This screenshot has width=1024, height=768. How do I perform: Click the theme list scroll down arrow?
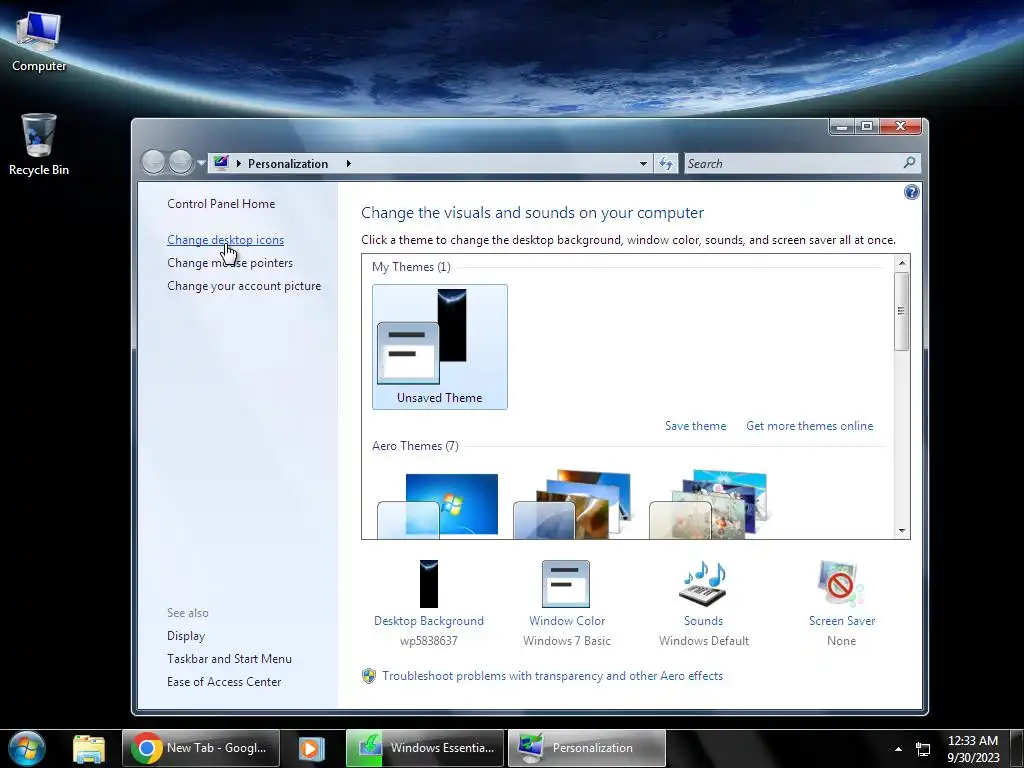pyautogui.click(x=902, y=531)
